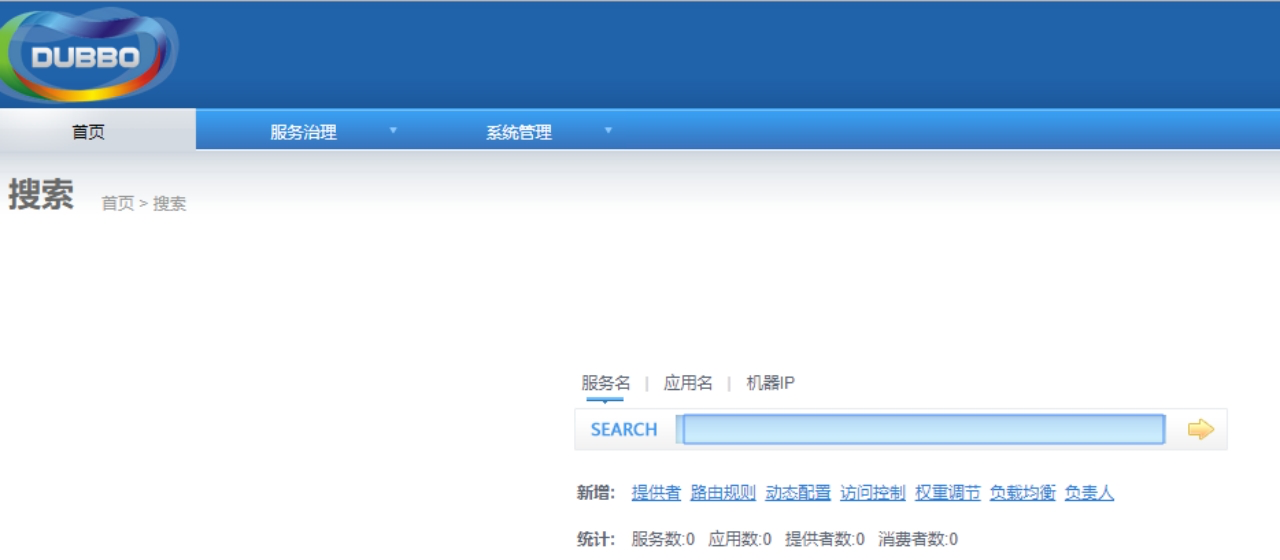Click the Dubbo logo
This screenshot has height=560, width=1280.
tap(88, 55)
